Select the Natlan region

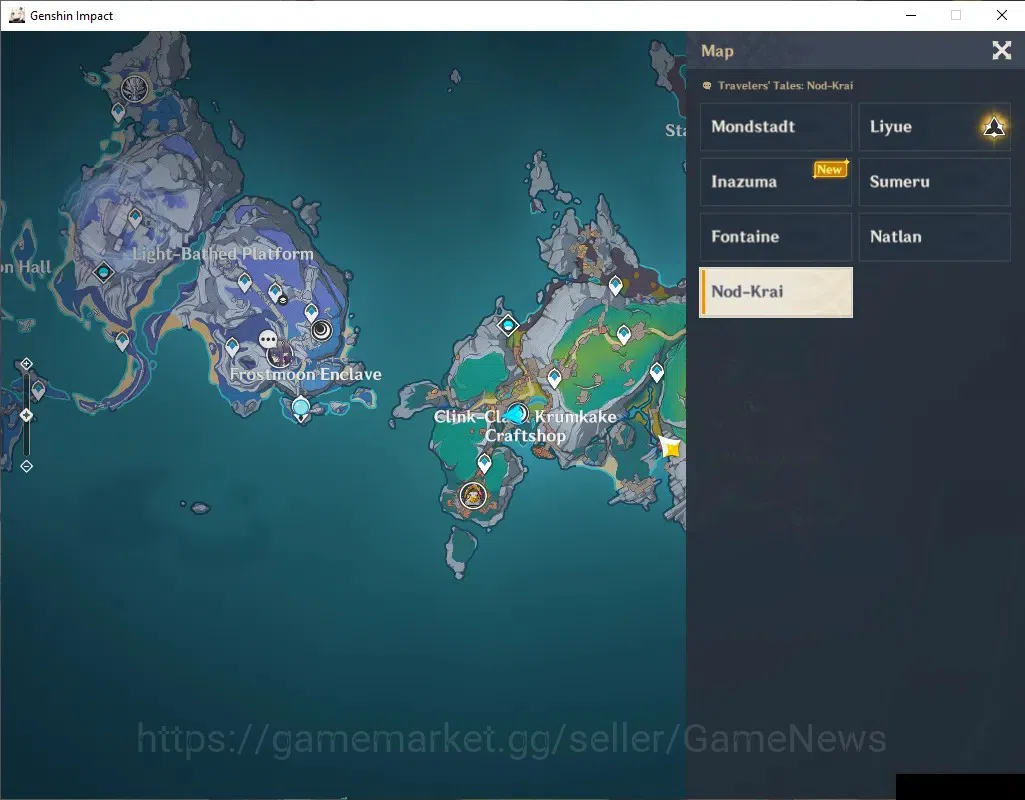934,237
